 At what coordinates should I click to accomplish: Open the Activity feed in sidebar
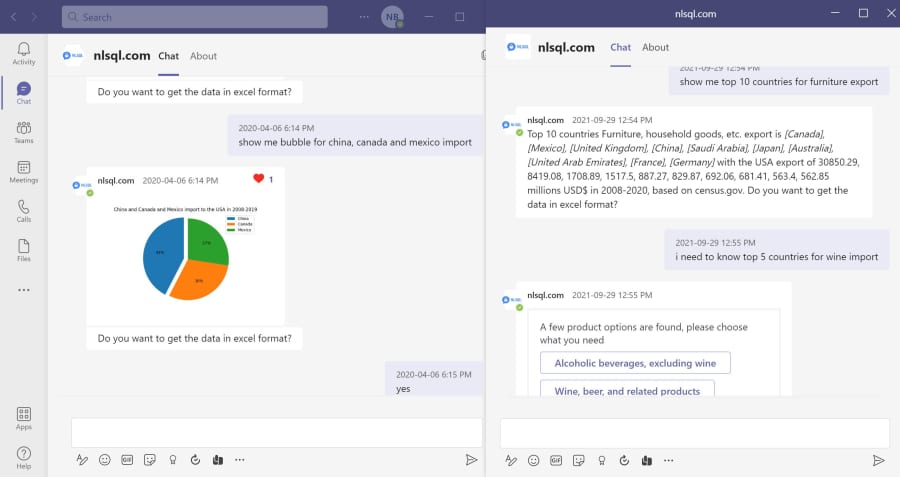[24, 53]
